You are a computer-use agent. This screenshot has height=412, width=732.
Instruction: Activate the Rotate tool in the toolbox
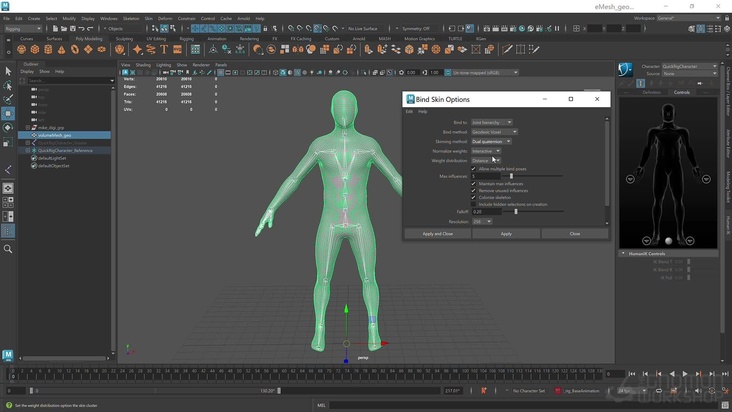[8, 127]
